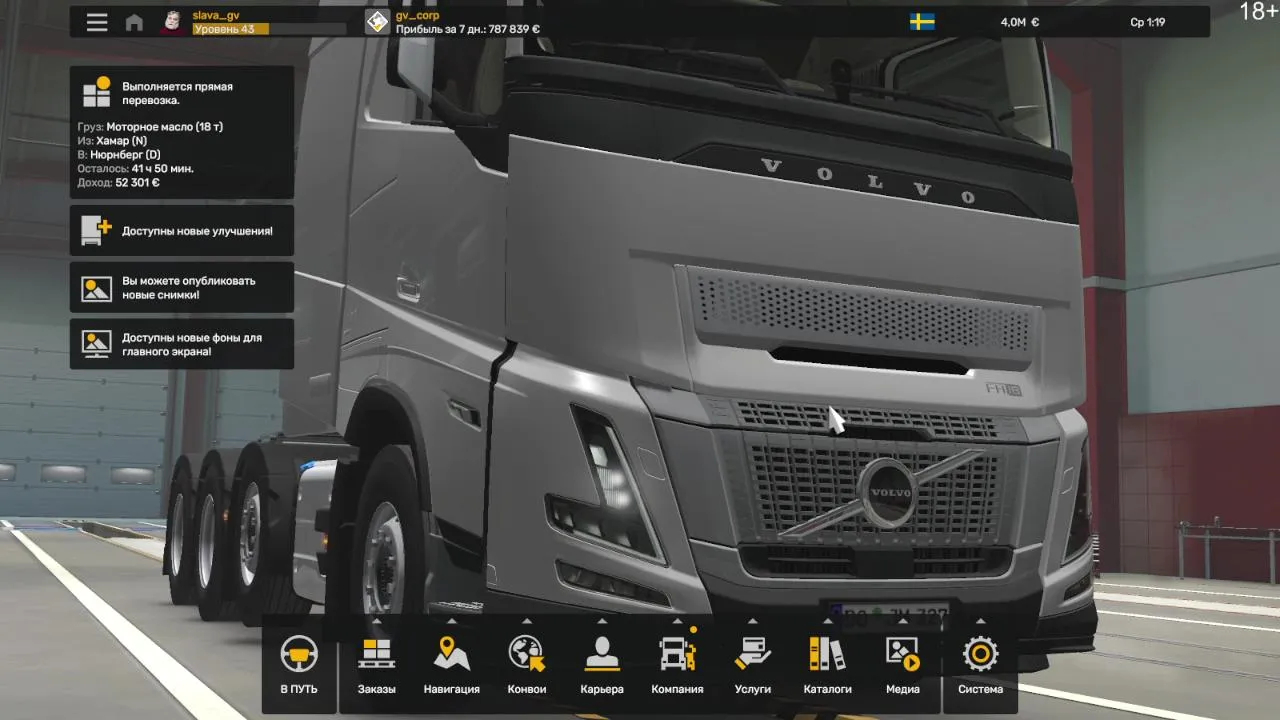1280x720 pixels.
Task: Click the slava_gv username
Action: (x=216, y=15)
